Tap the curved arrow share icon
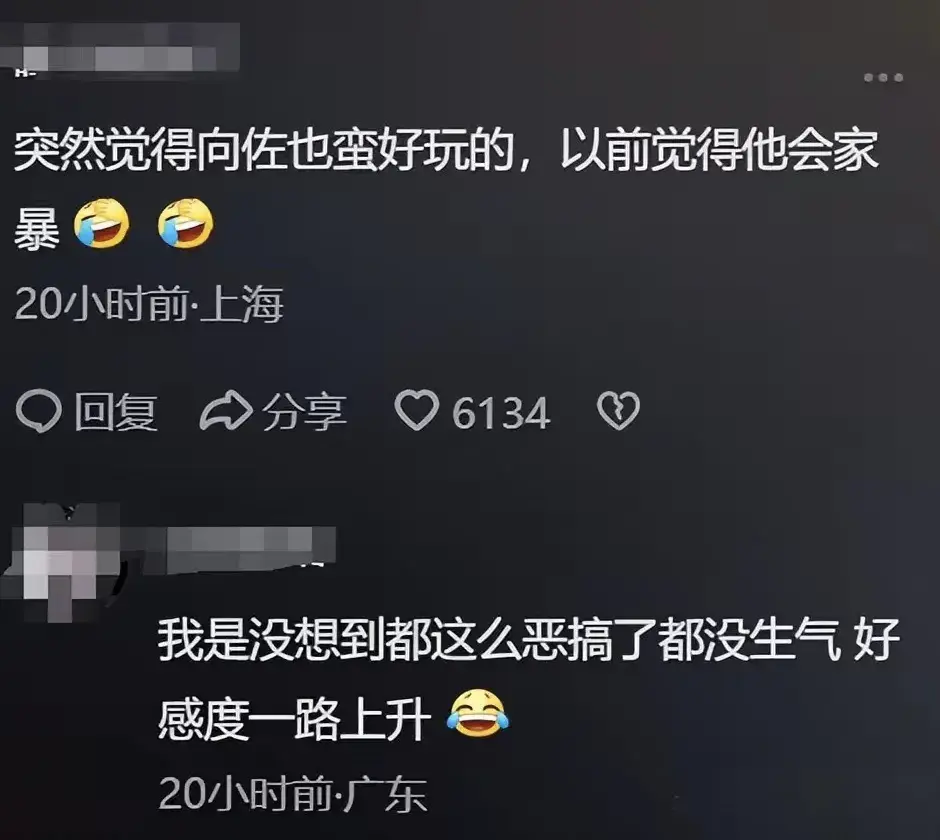This screenshot has height=840, width=940. click(225, 411)
